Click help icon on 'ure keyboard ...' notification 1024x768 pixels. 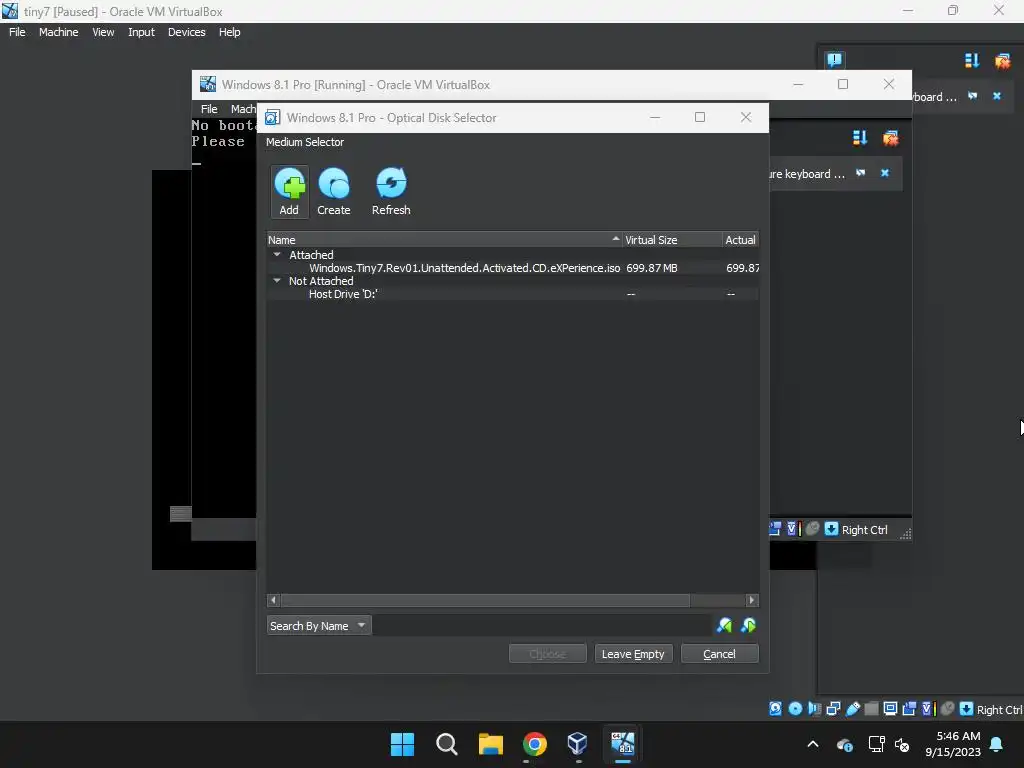[x=861, y=173]
